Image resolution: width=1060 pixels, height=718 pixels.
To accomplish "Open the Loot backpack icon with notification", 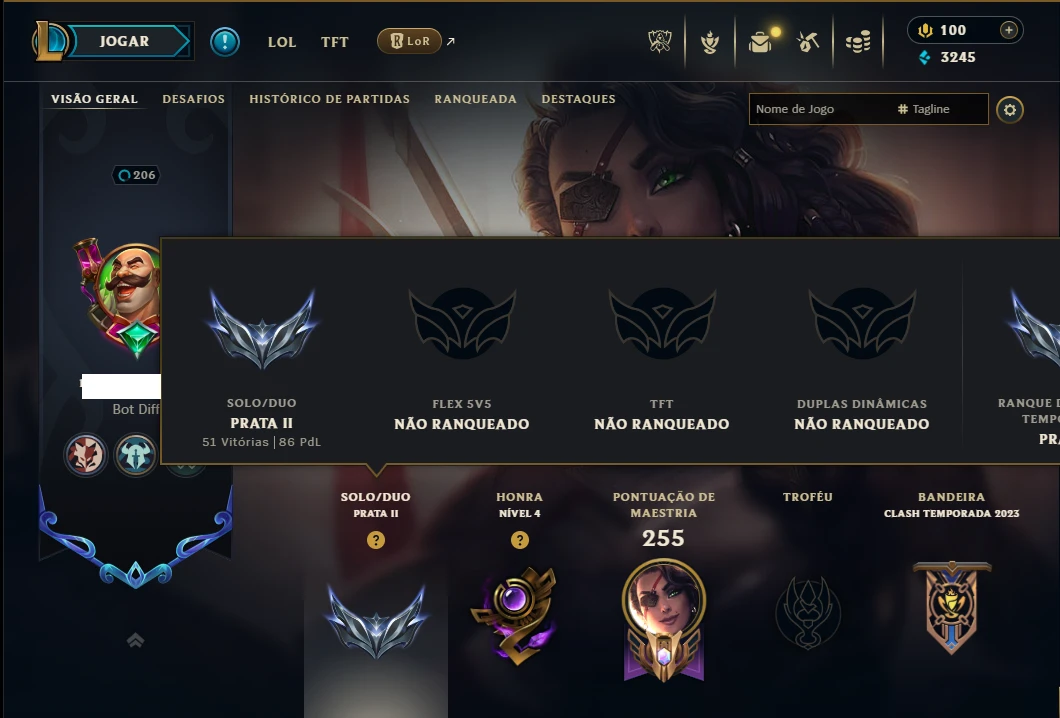I will (762, 42).
